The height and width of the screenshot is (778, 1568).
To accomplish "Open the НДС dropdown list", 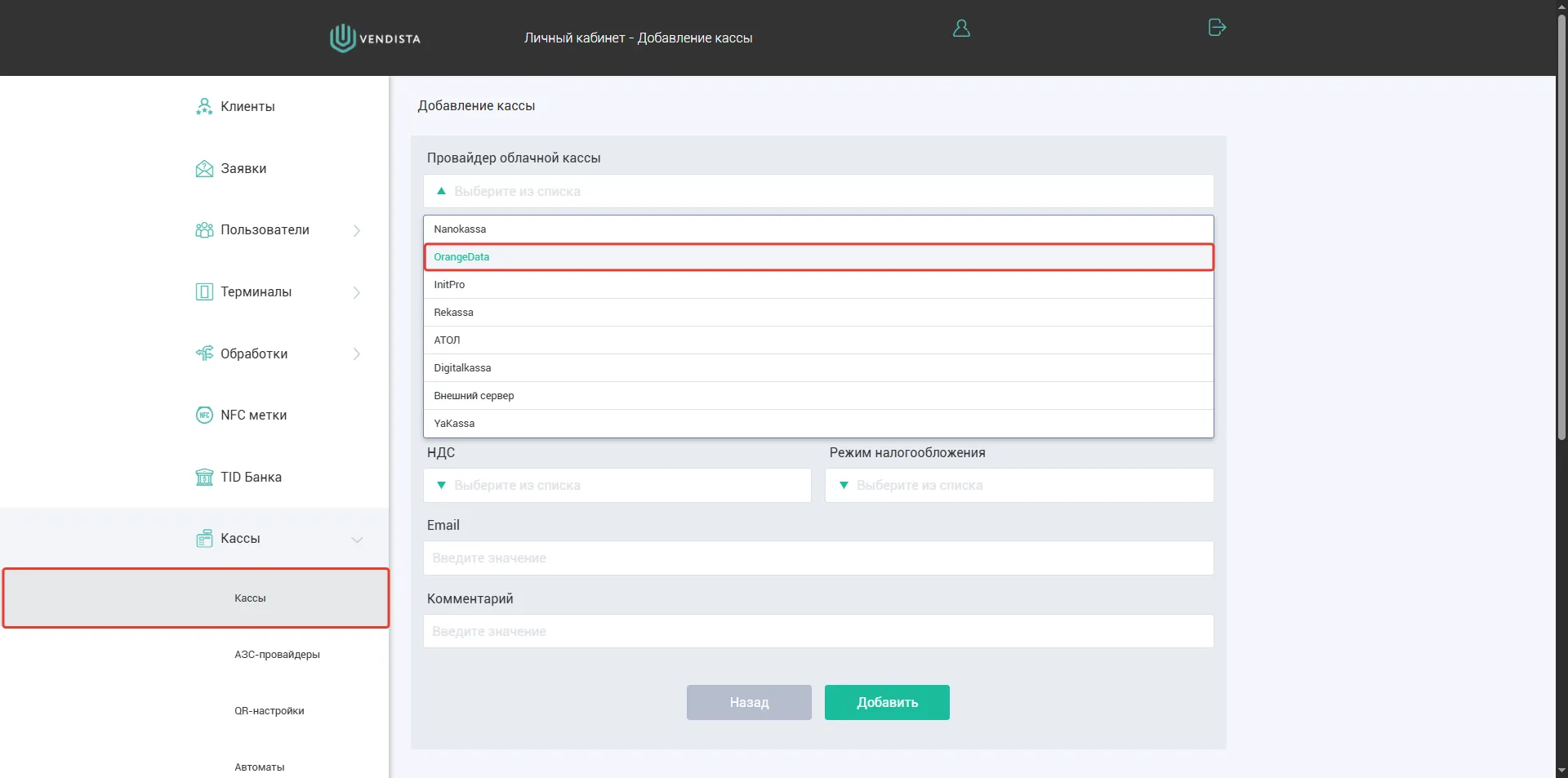I will pos(617,486).
